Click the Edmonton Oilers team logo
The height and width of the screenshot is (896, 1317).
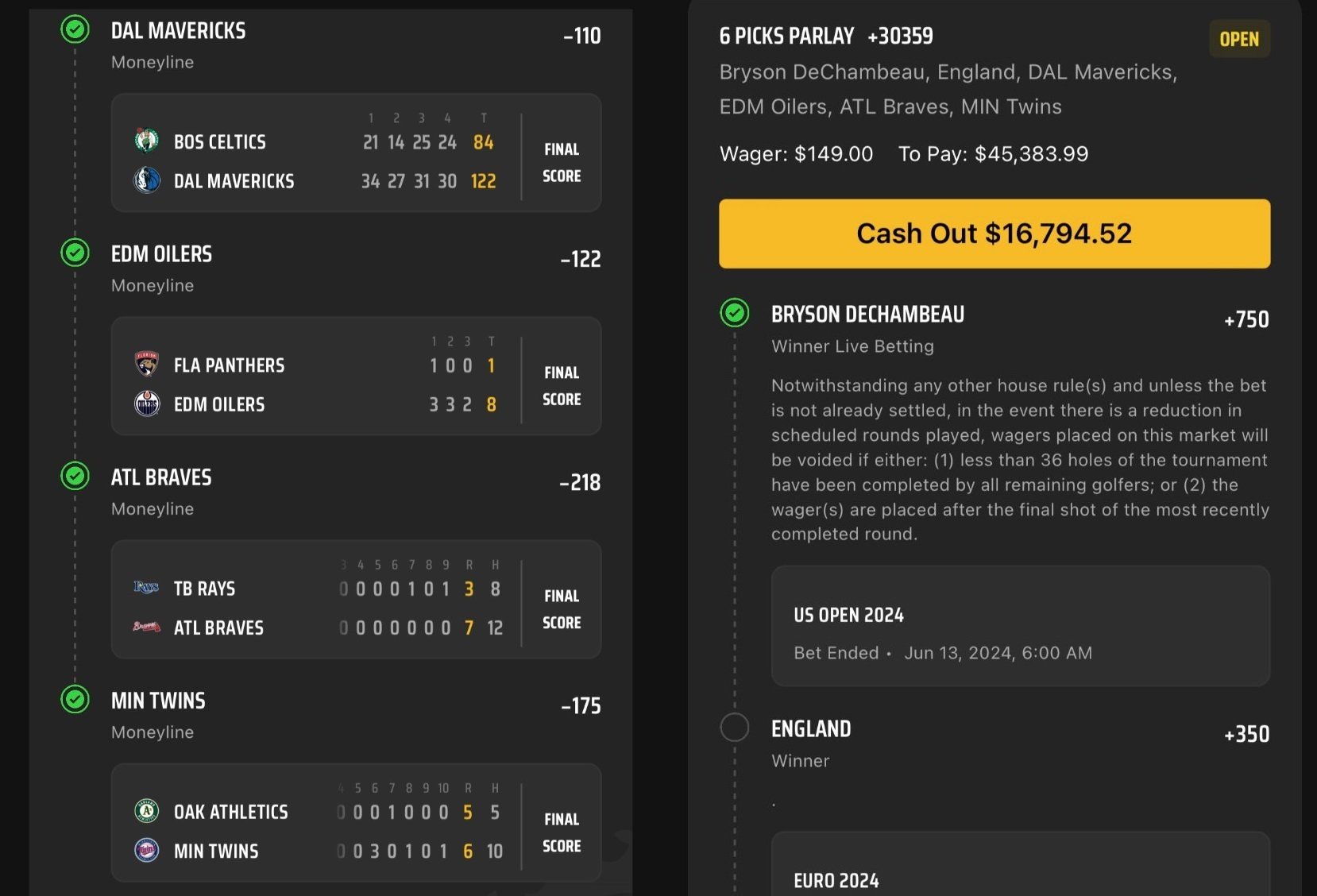pos(147,404)
